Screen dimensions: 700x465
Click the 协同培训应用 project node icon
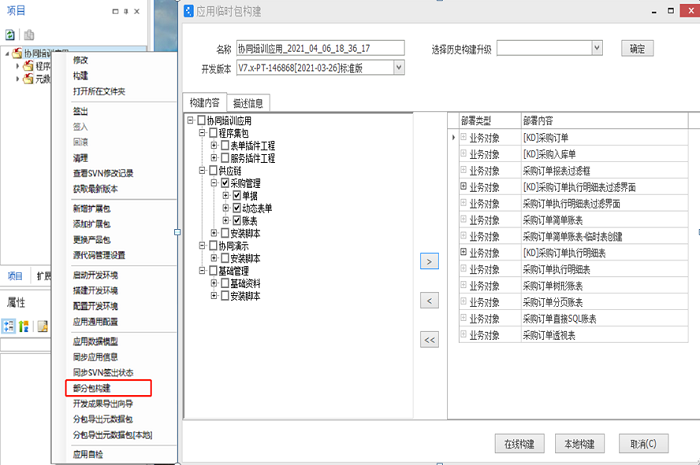18,53
